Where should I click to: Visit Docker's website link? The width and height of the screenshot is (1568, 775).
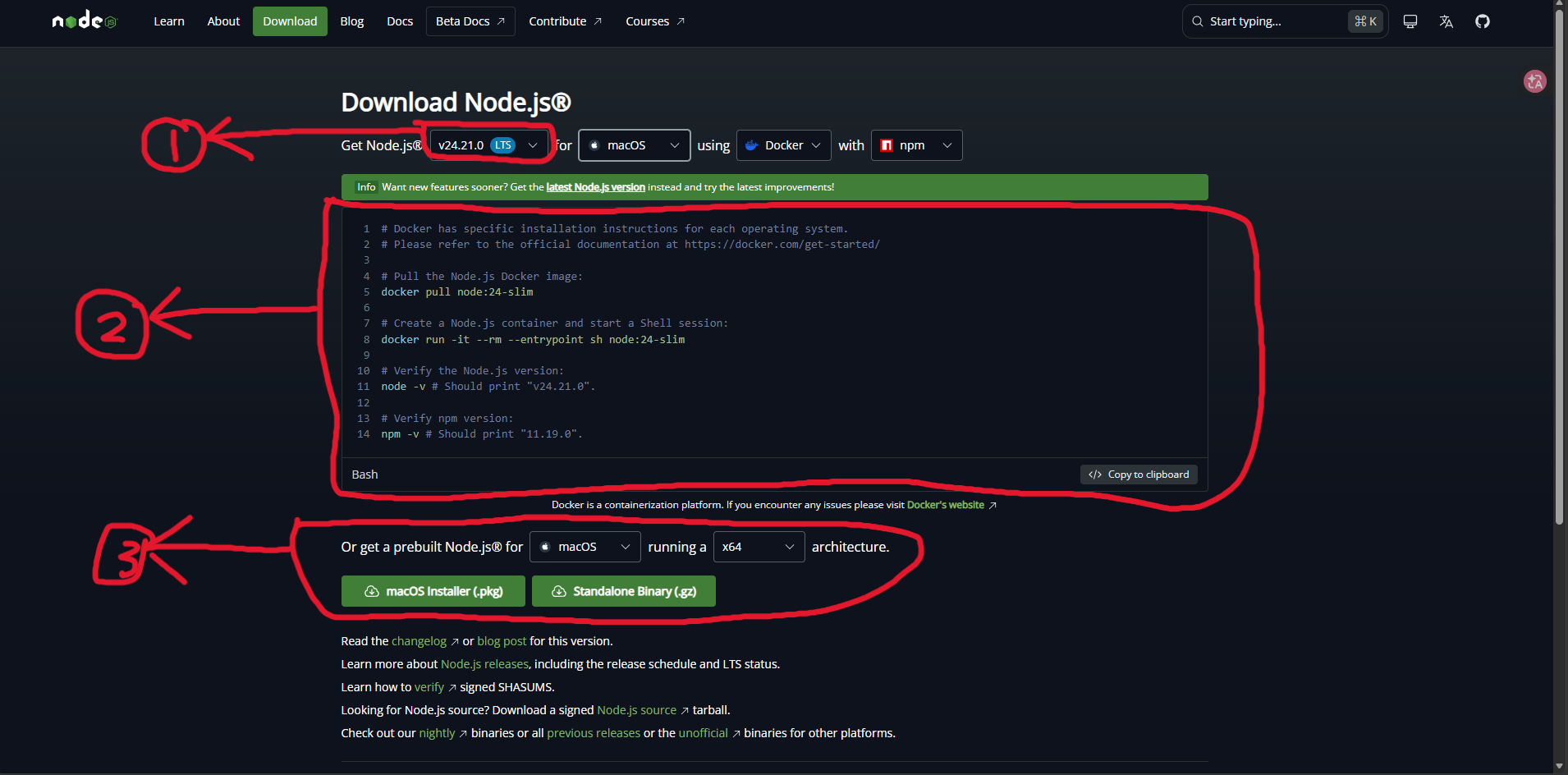click(946, 505)
